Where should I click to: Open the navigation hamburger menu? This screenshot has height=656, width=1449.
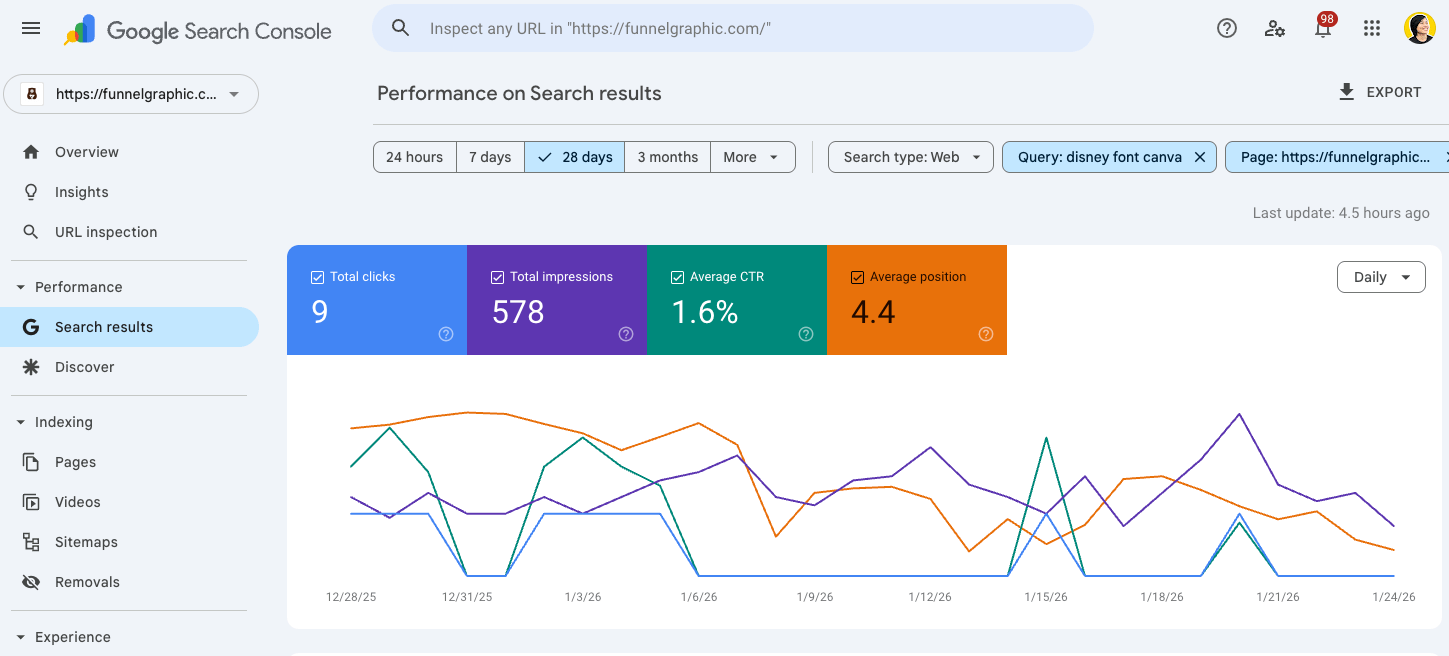point(30,27)
